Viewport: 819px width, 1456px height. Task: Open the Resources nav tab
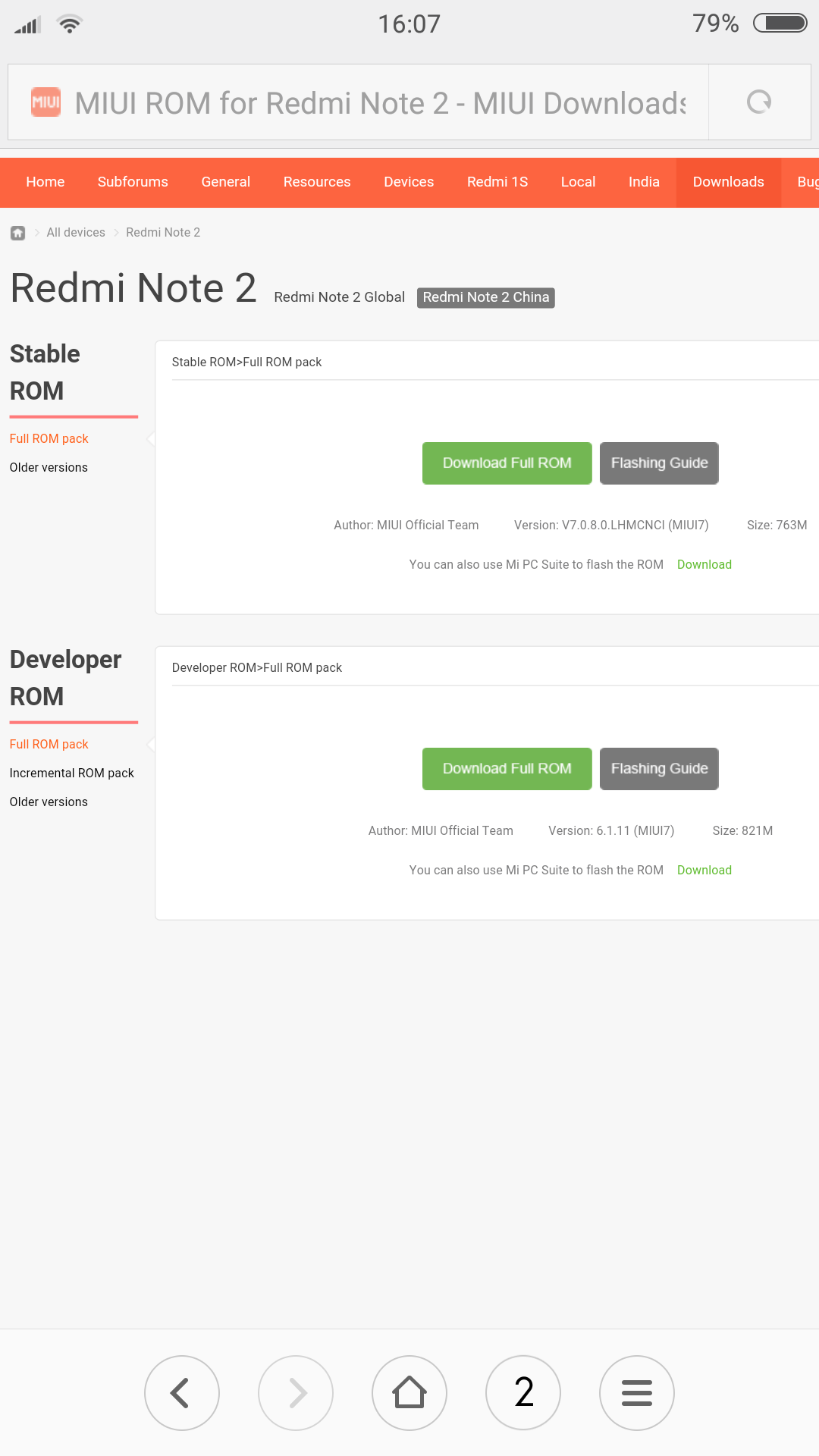[317, 182]
